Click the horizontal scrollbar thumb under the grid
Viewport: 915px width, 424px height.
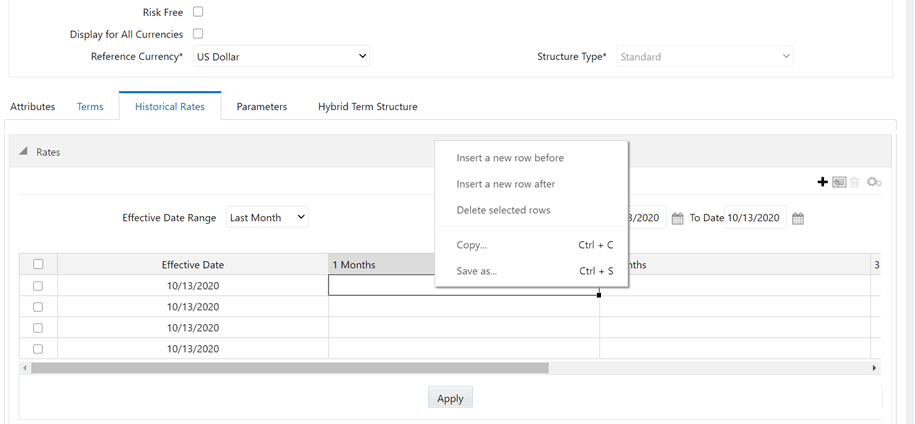[290, 368]
